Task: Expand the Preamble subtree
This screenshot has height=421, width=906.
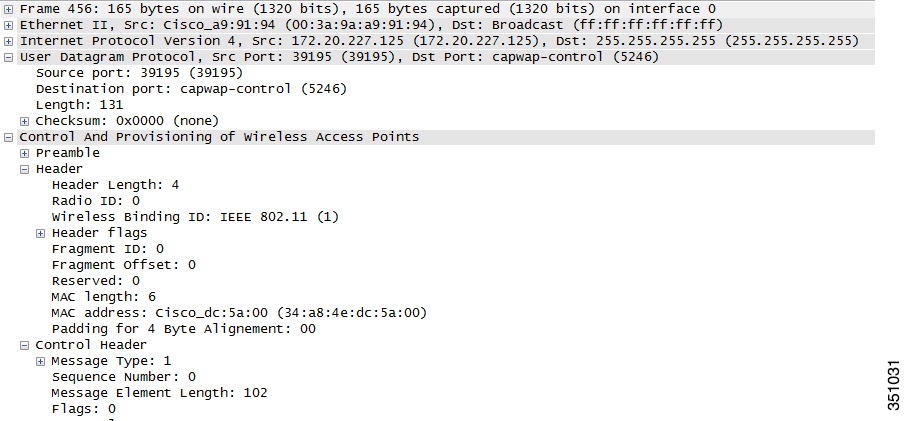Action: point(24,153)
